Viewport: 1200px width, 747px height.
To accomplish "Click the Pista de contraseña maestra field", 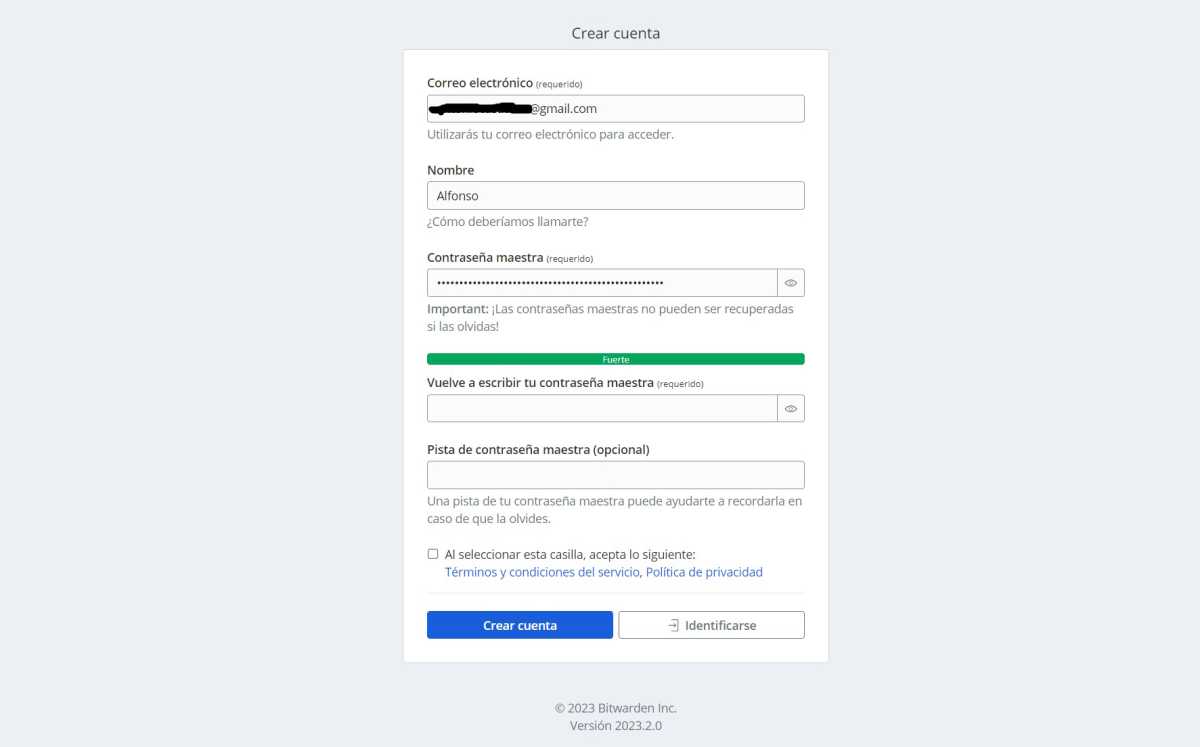I will pos(616,475).
